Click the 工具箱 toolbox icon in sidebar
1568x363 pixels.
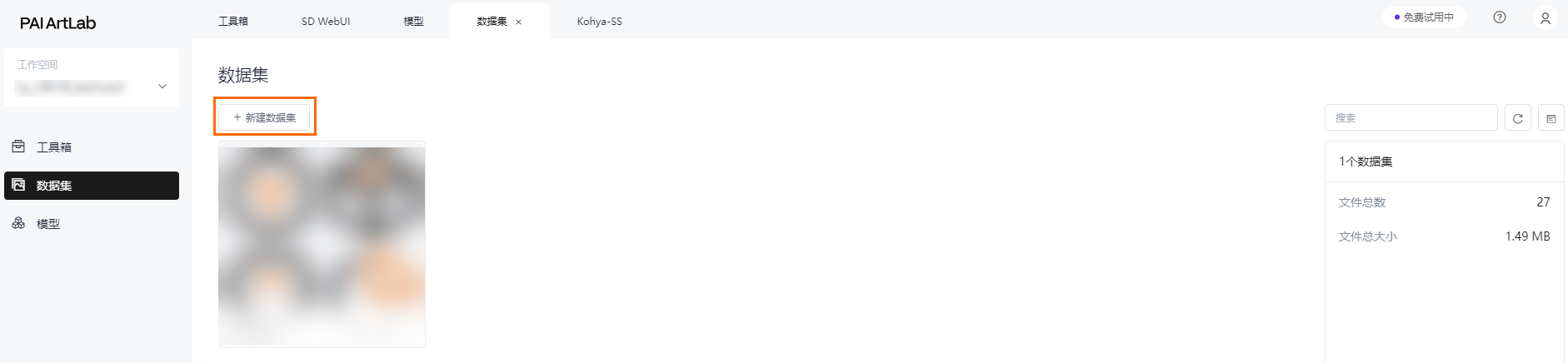point(18,147)
